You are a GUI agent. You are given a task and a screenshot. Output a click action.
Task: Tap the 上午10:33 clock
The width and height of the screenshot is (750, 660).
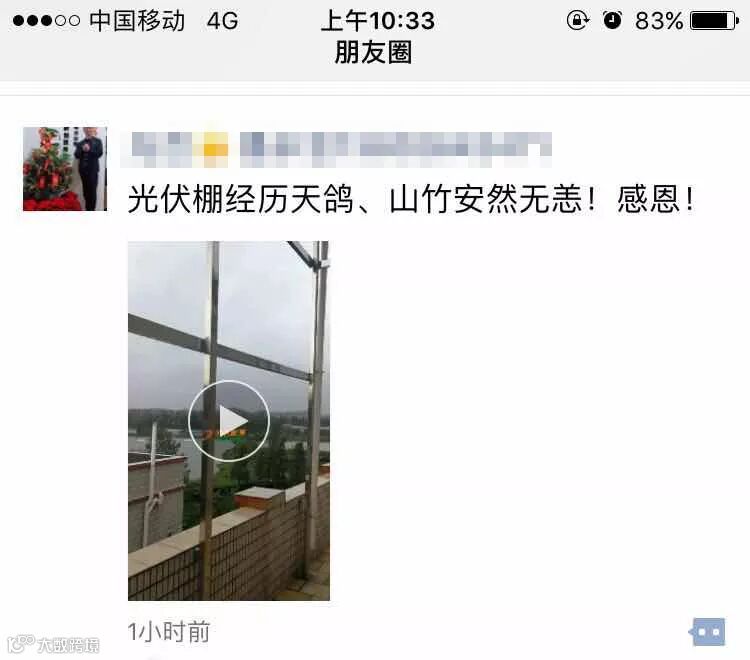tap(378, 21)
